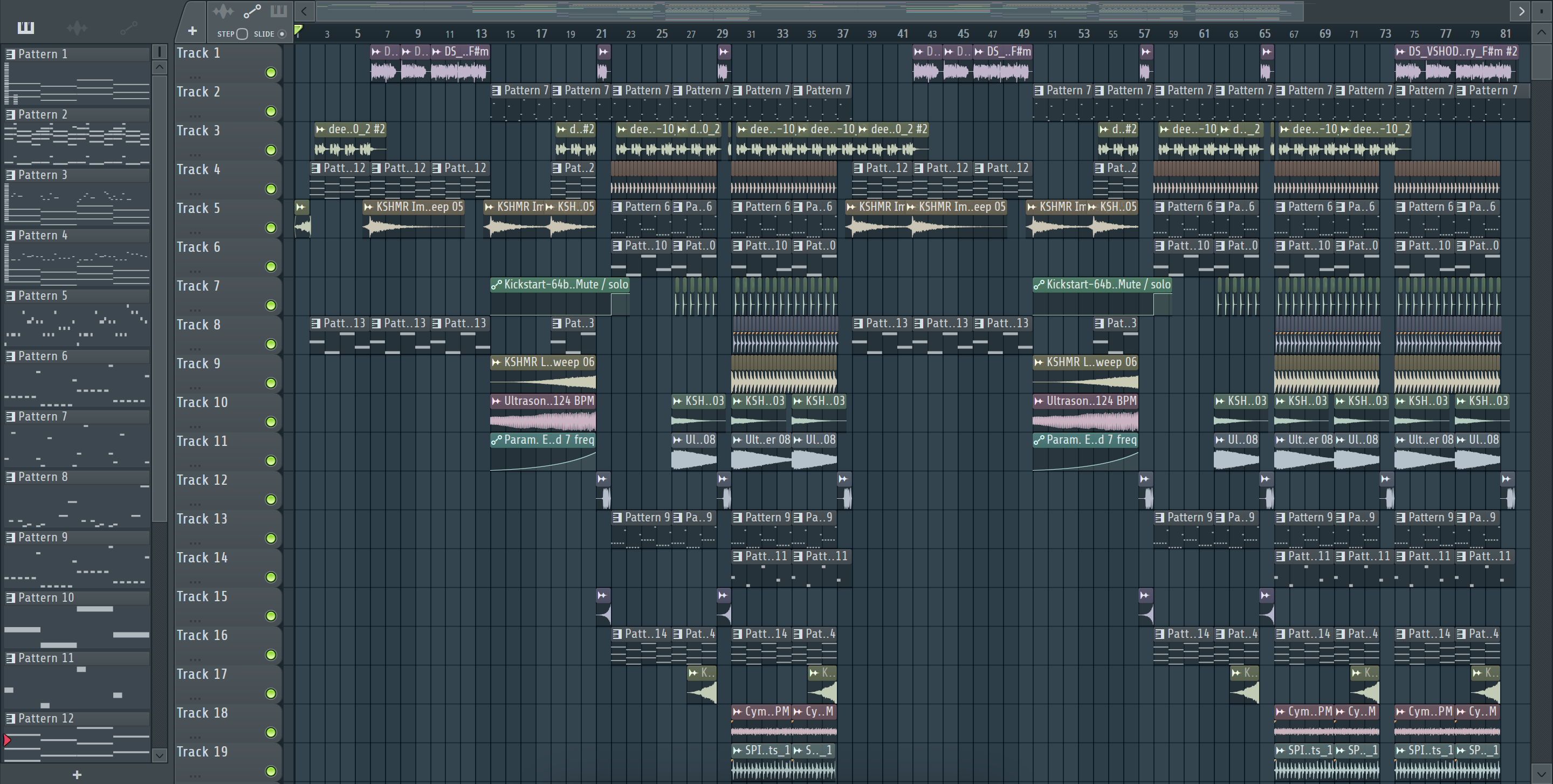The image size is (1553, 784).
Task: Select the picker panel's audio clips icon
Action: point(77,27)
